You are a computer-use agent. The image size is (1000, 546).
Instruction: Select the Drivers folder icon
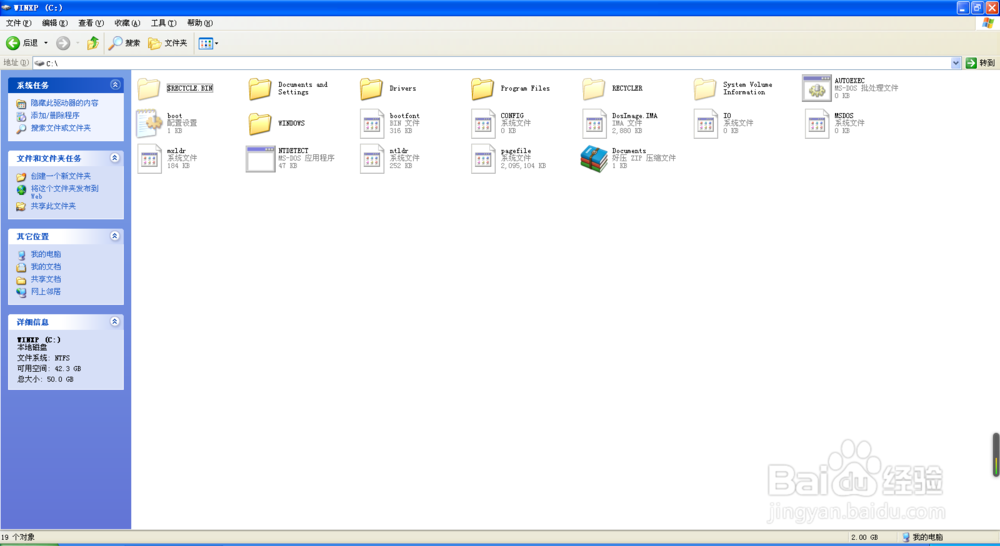point(371,89)
